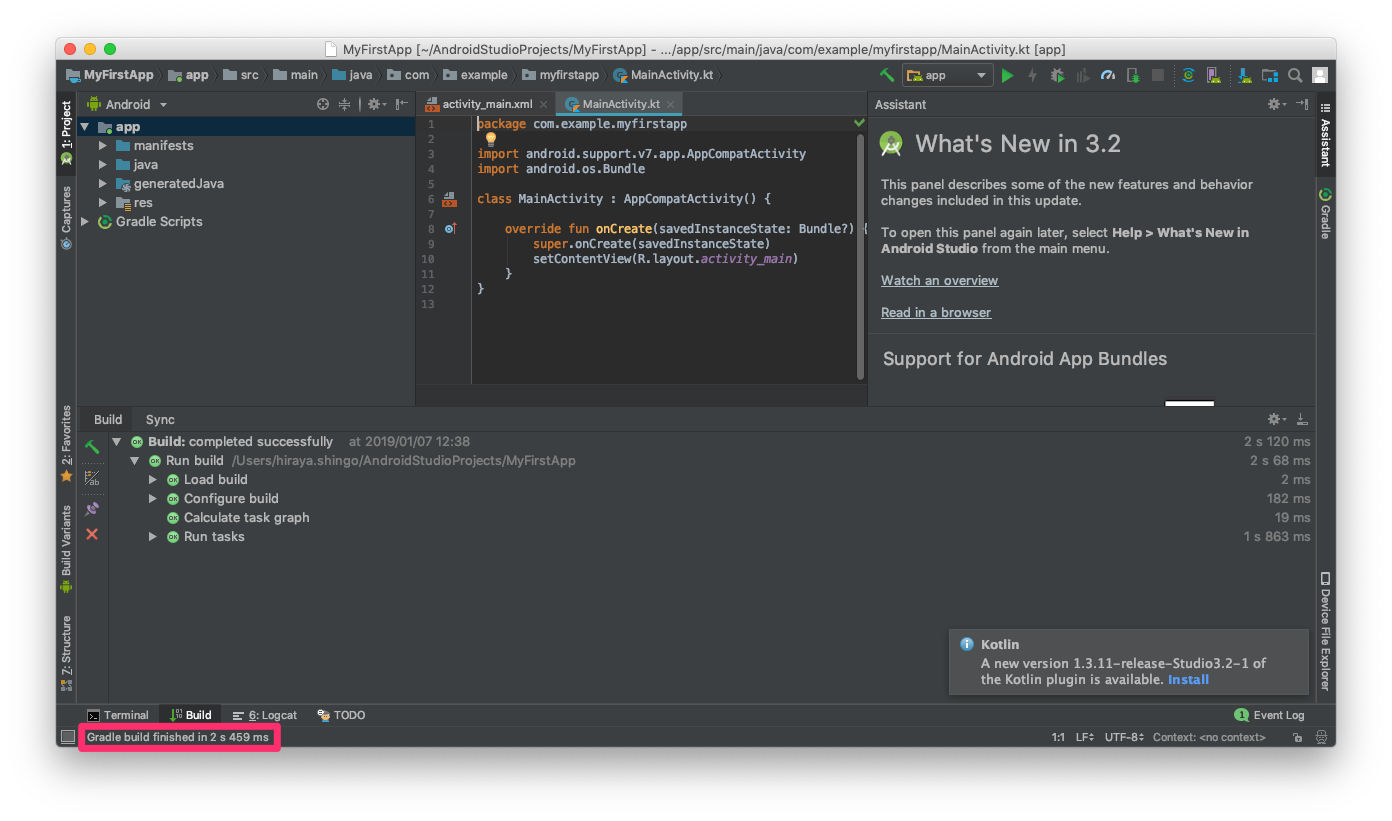Expand the java folder
Screen dimensions: 1392x821
coord(103,165)
